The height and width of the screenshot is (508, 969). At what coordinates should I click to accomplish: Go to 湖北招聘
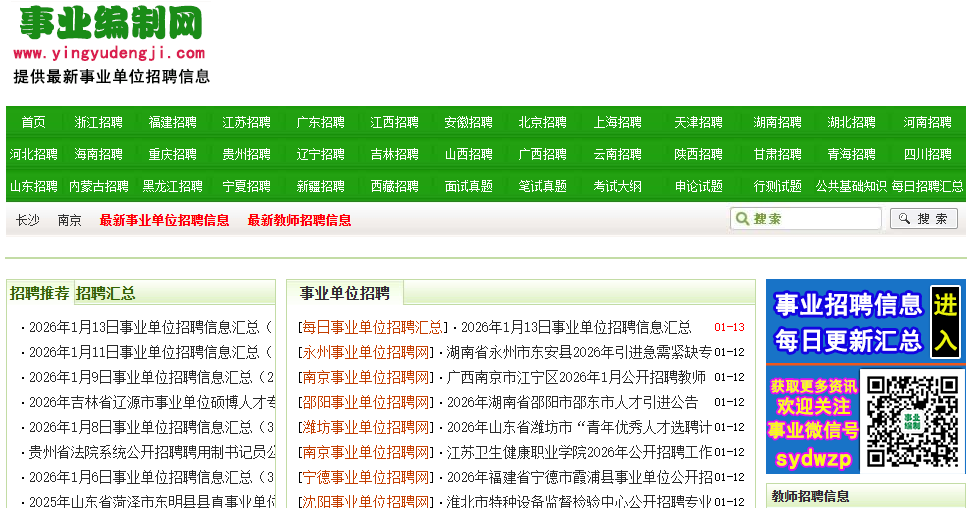(x=852, y=122)
